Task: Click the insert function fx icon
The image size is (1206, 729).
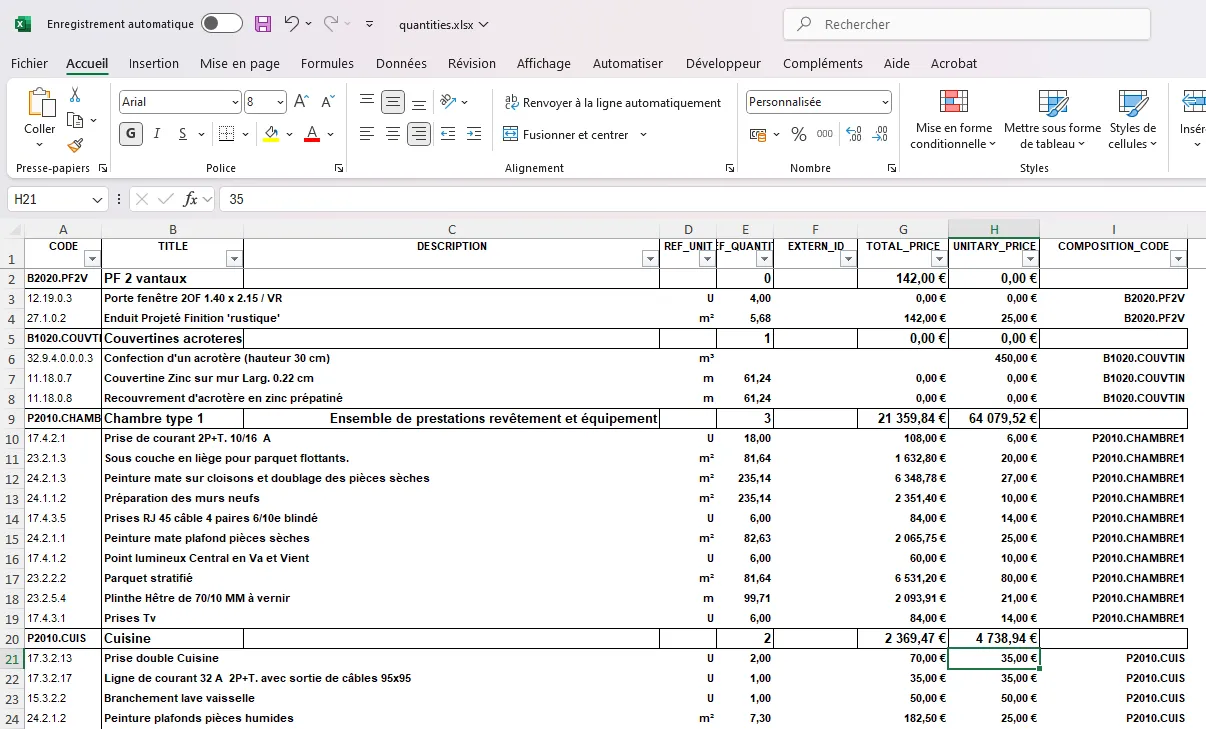Action: pos(190,199)
